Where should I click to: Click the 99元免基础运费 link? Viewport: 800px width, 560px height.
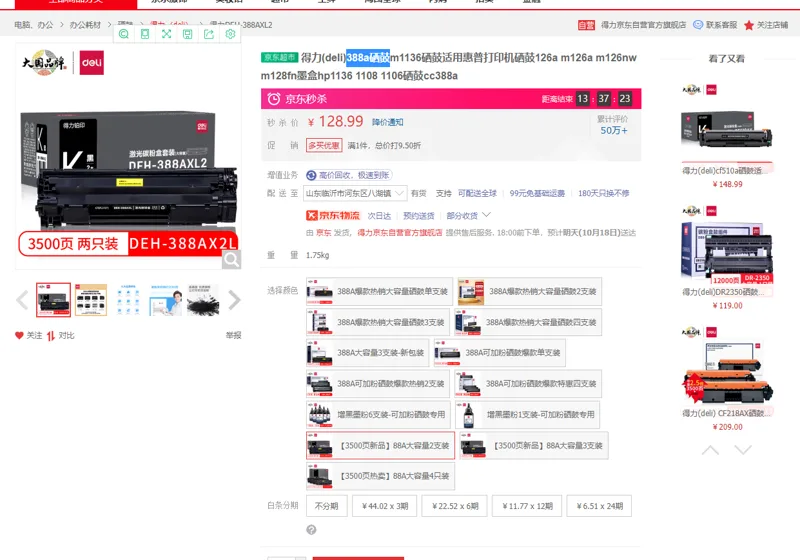(537, 193)
